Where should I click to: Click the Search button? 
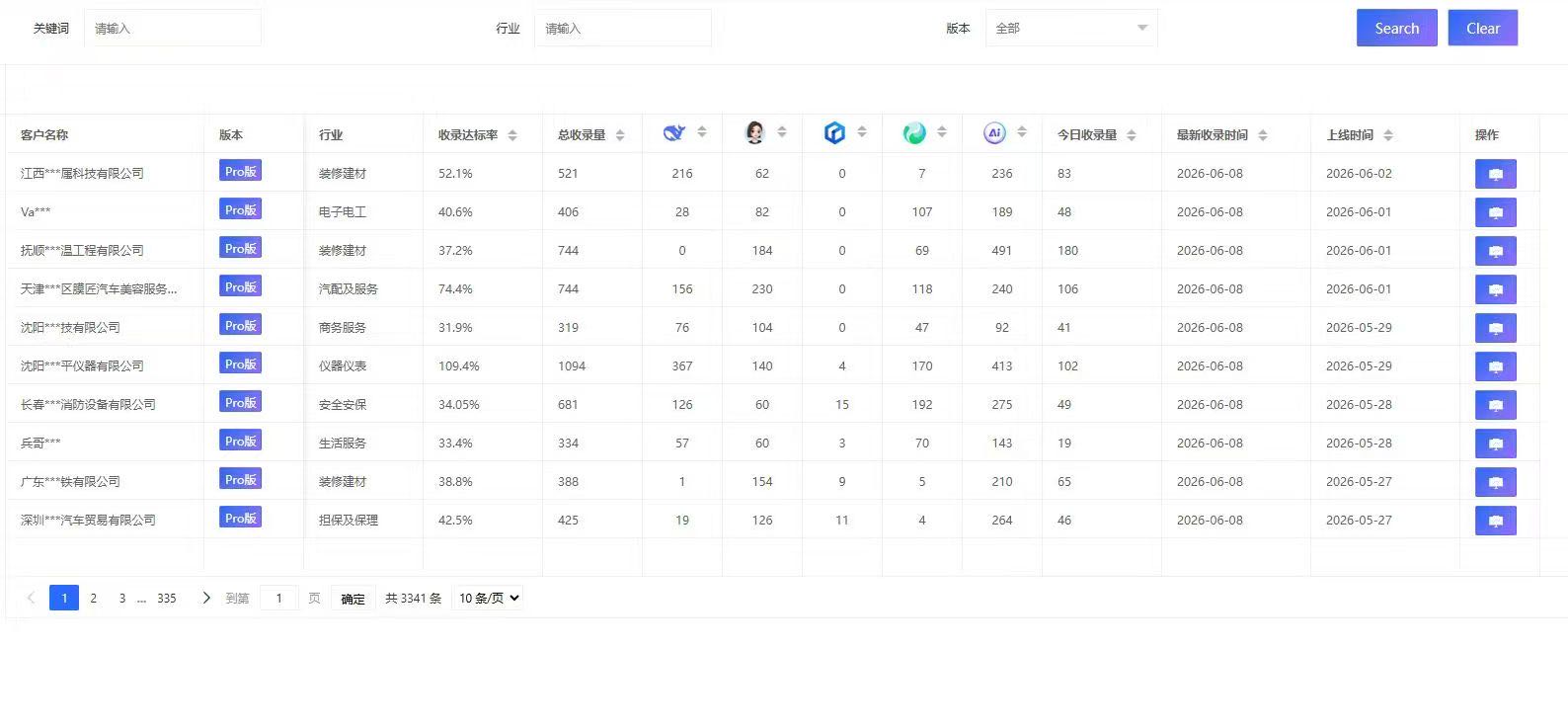click(1396, 28)
